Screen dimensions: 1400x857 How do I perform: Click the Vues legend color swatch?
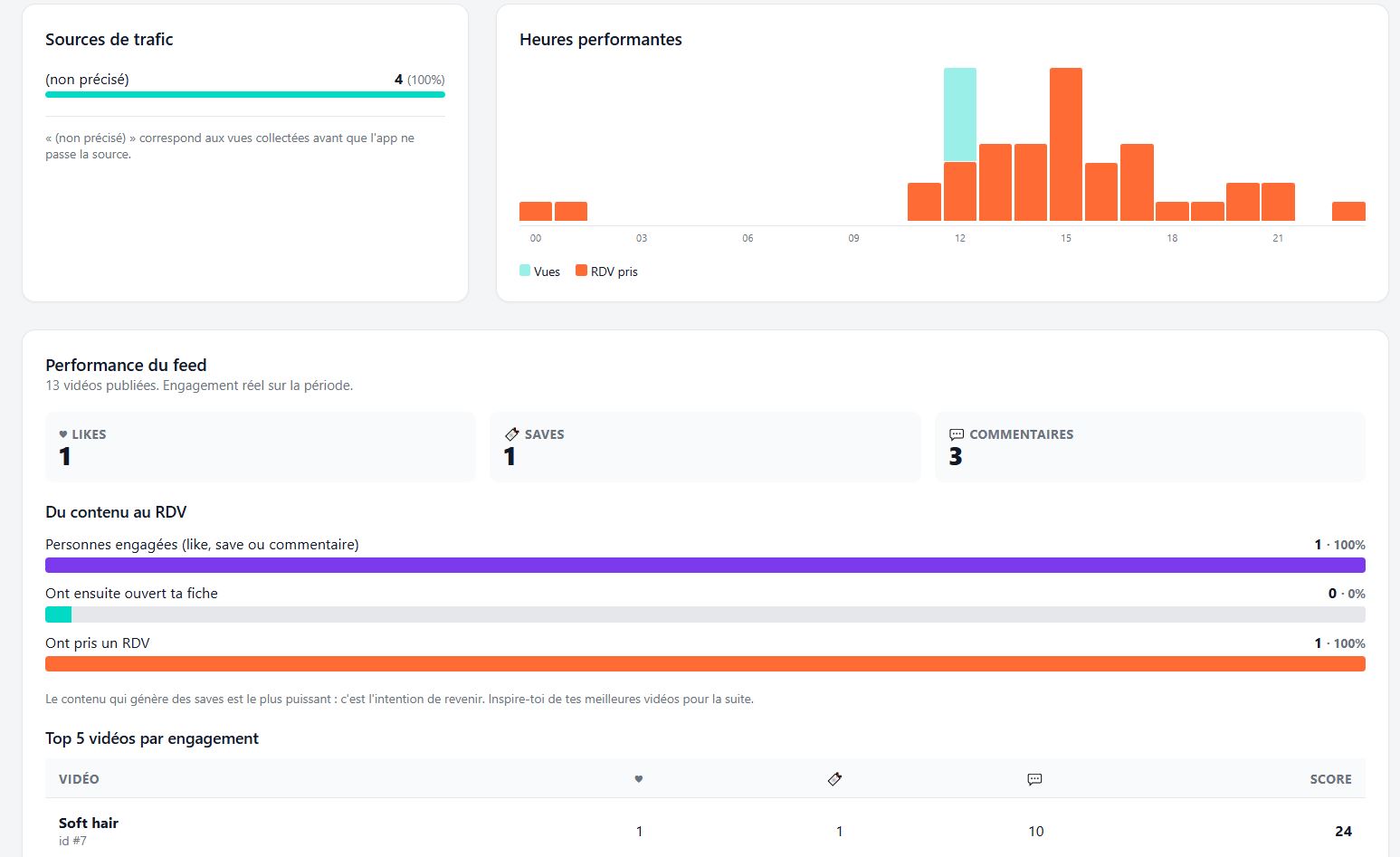(x=525, y=271)
